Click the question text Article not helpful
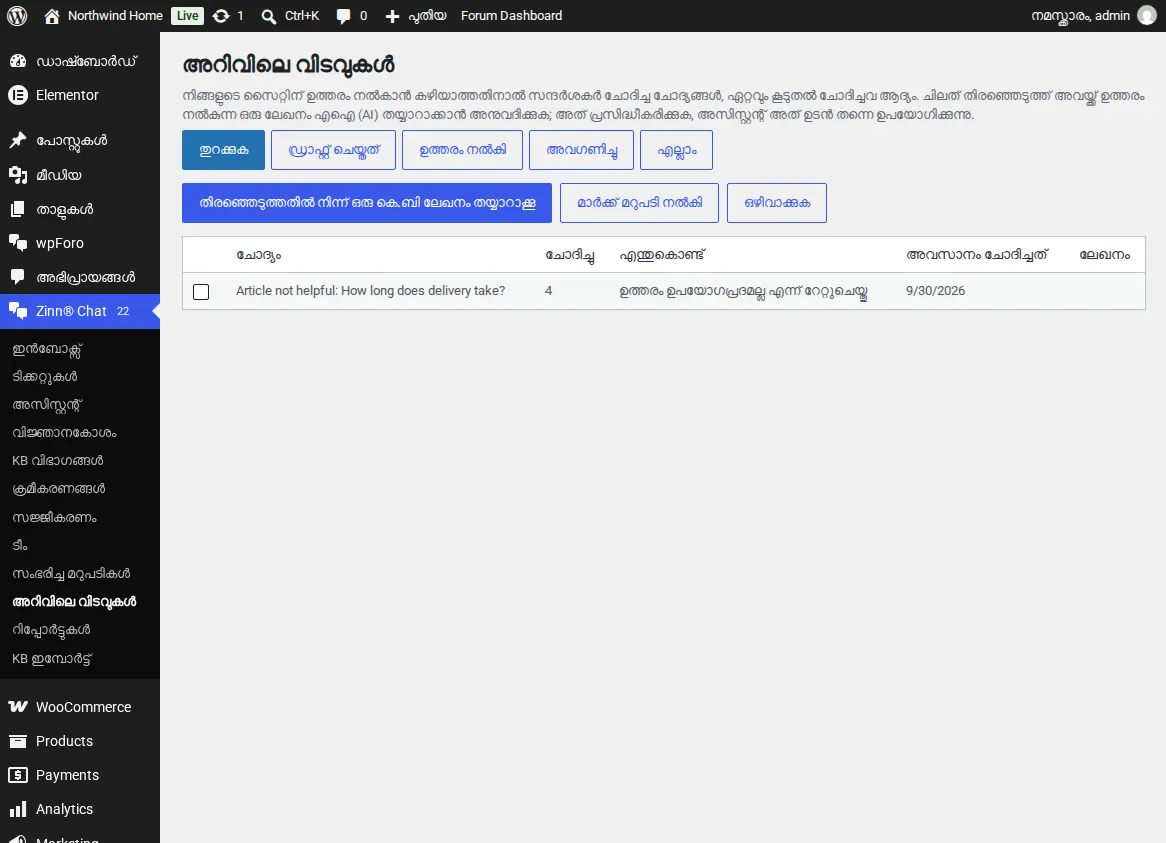 (x=370, y=291)
